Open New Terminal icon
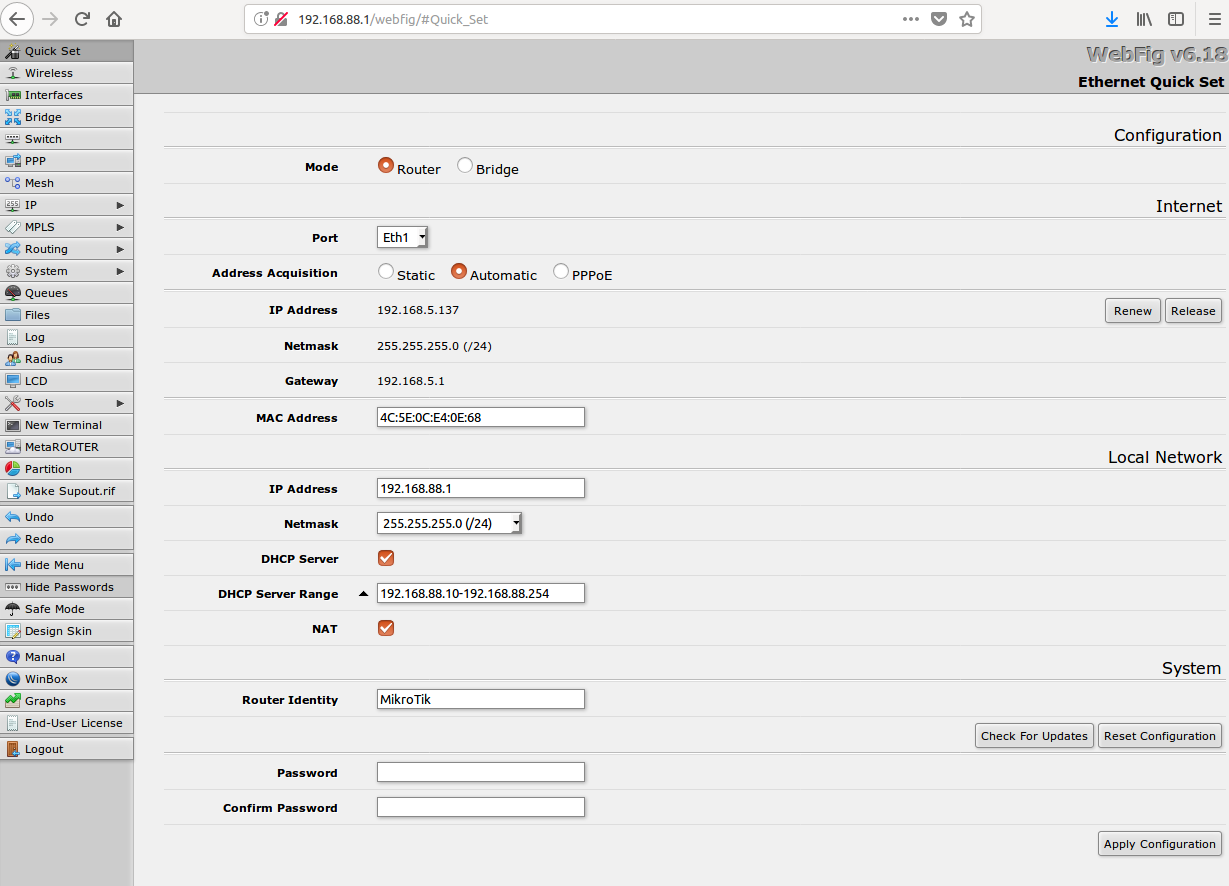Viewport: 1229px width, 886px height. [13, 425]
